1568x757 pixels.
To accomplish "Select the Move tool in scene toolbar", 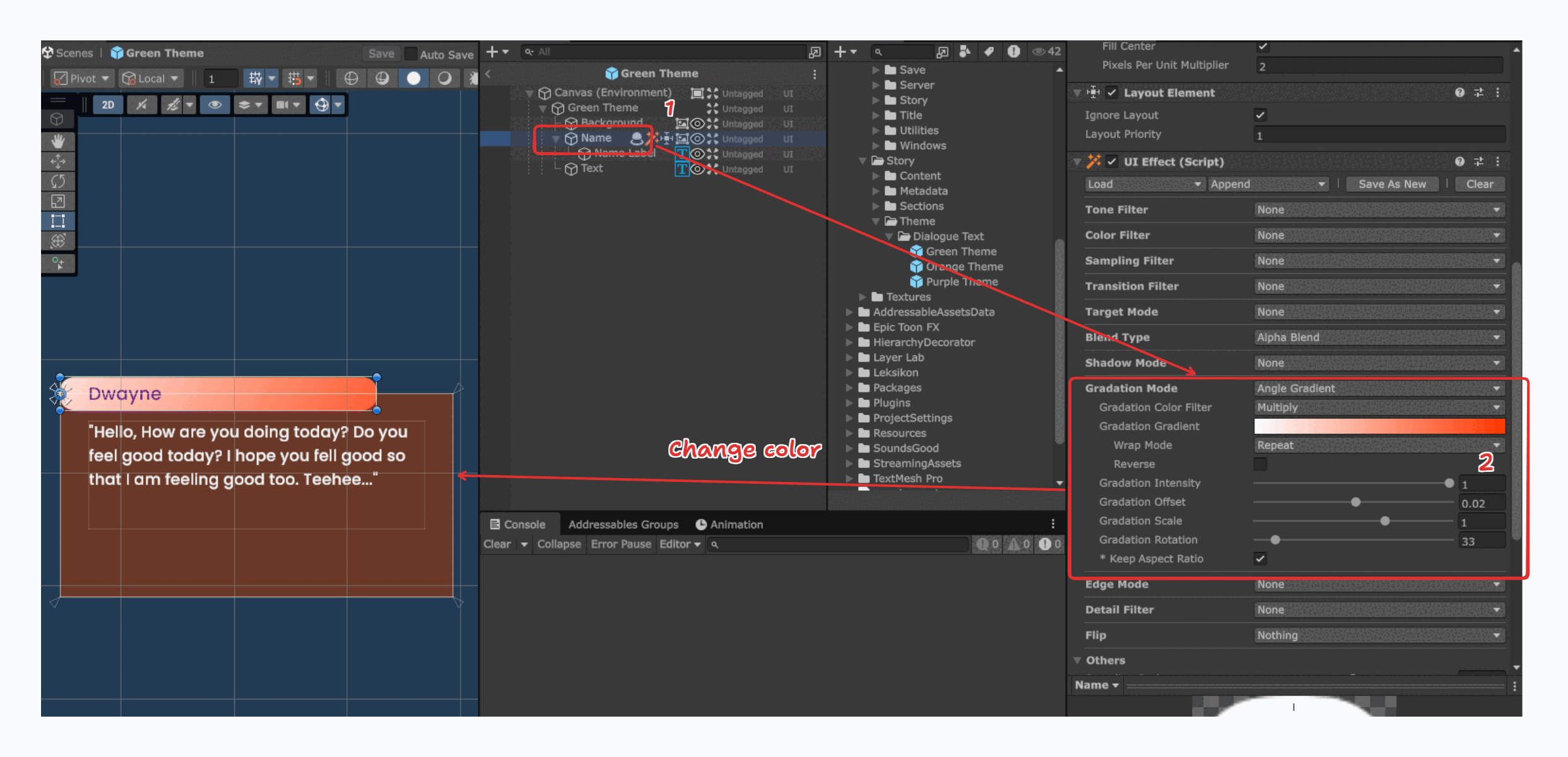I will (x=58, y=161).
